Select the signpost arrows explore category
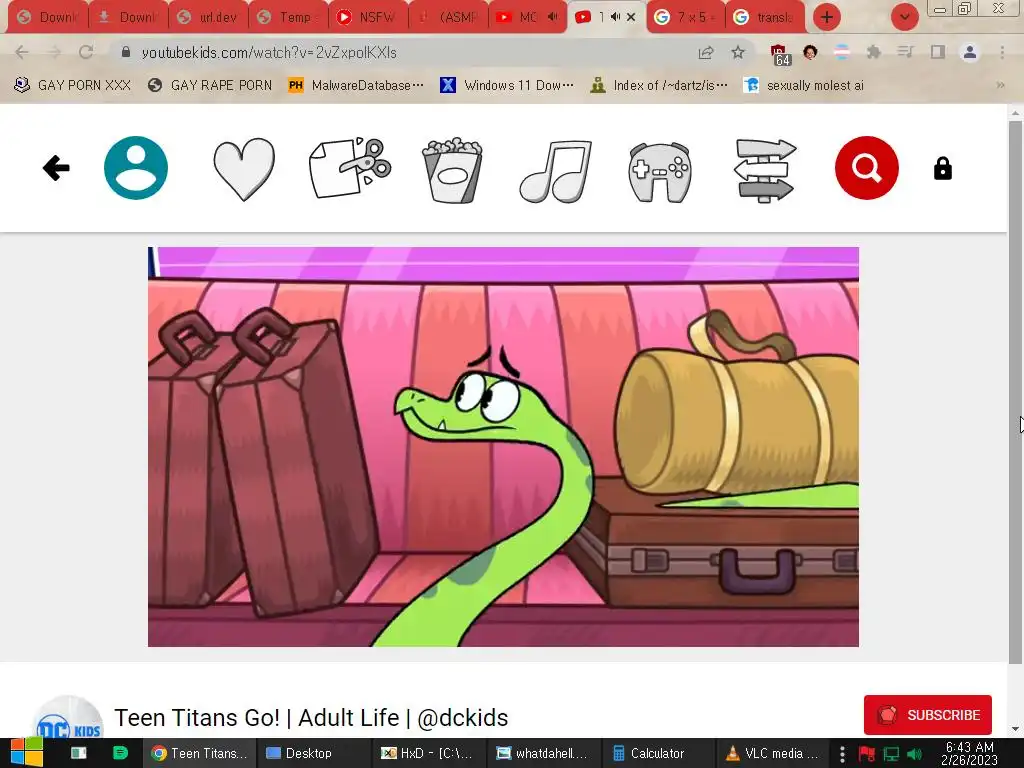Screen dimensions: 1024x768 765,170
